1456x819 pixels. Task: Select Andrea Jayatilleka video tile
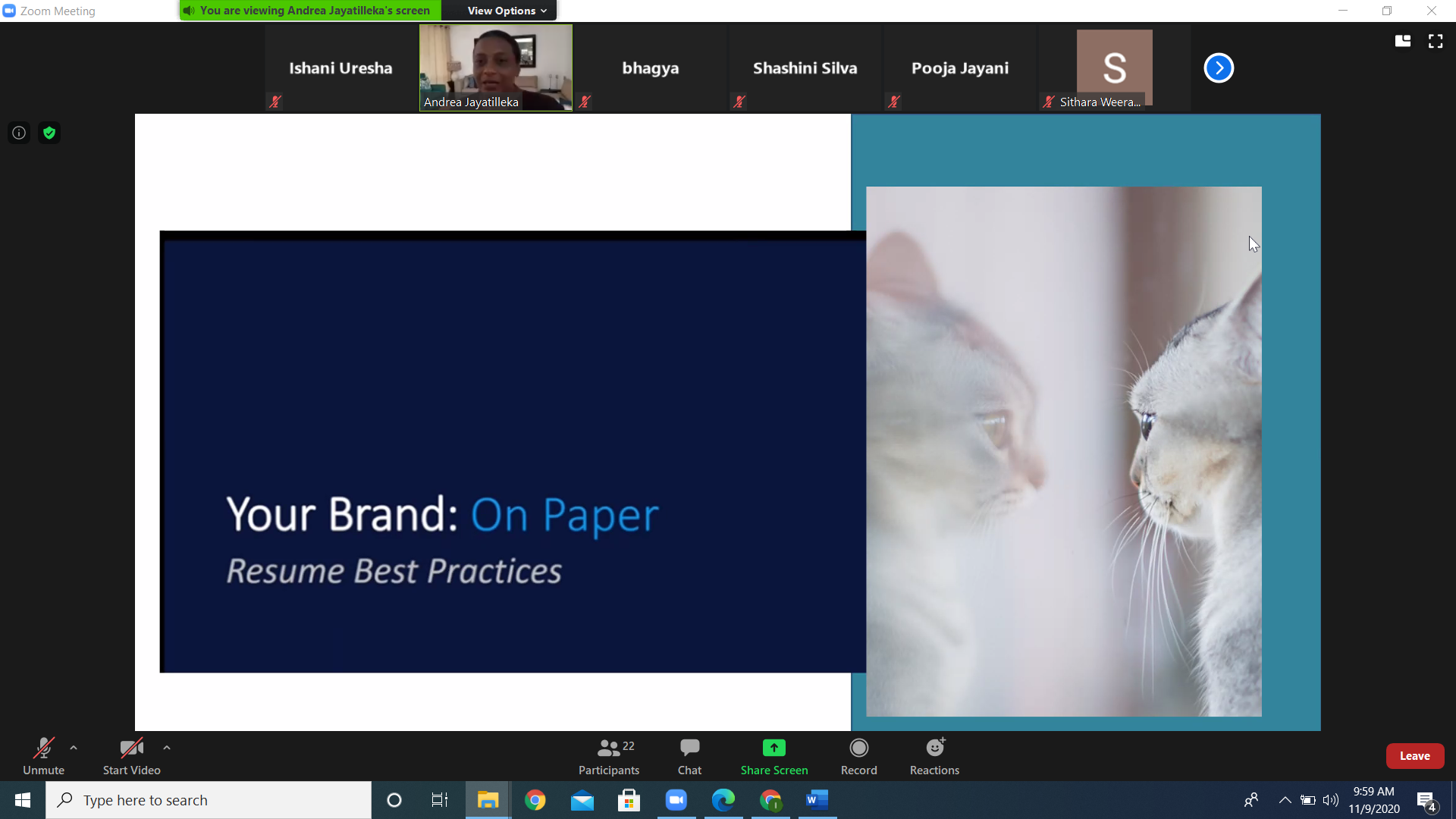[x=496, y=68]
